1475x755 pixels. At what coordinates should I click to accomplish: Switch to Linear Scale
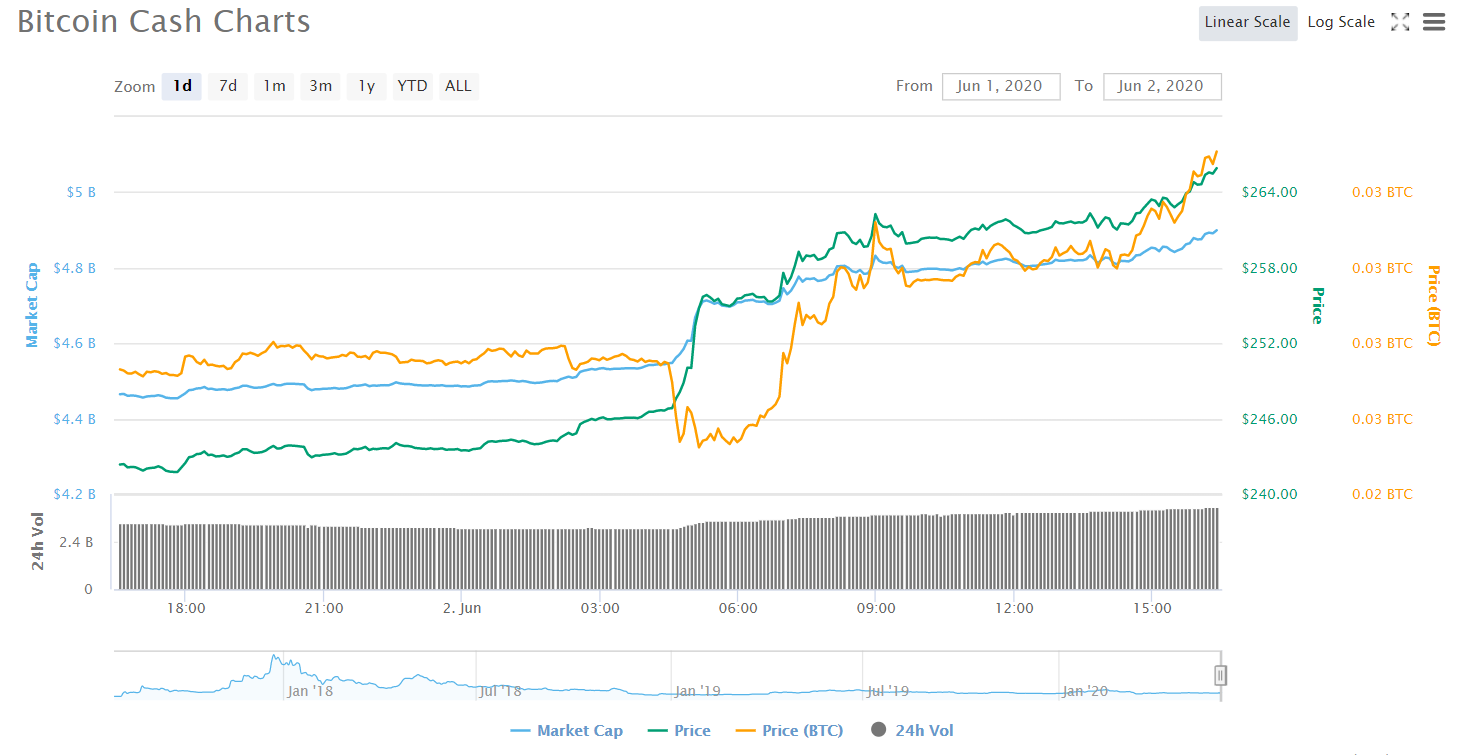(x=1247, y=22)
